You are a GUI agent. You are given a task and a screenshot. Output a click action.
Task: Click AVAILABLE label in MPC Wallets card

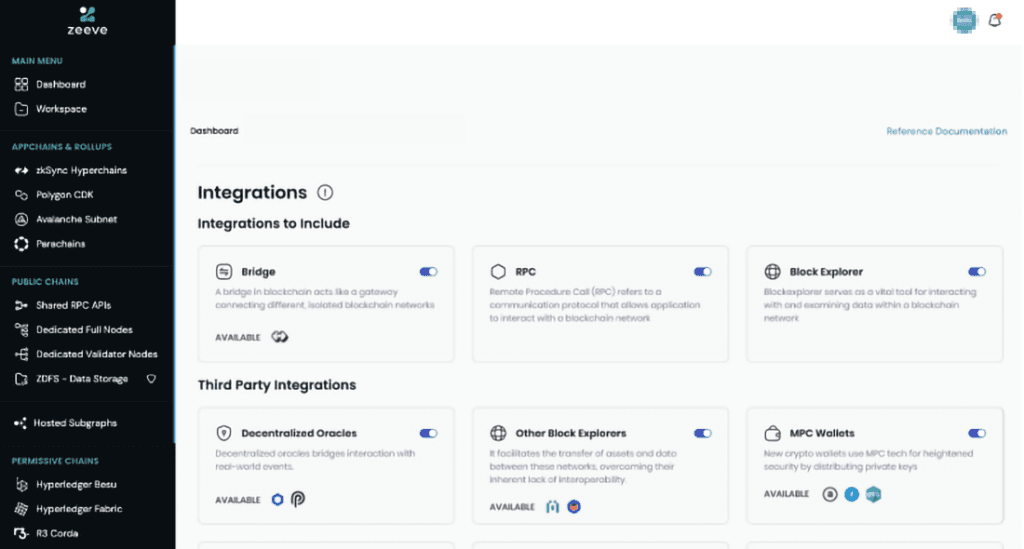pos(786,494)
